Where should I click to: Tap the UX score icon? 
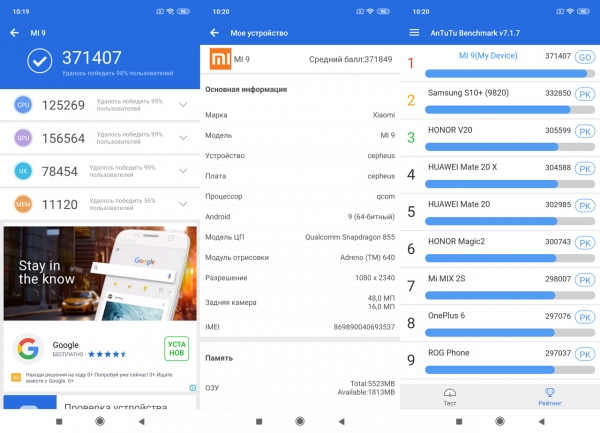tap(23, 171)
